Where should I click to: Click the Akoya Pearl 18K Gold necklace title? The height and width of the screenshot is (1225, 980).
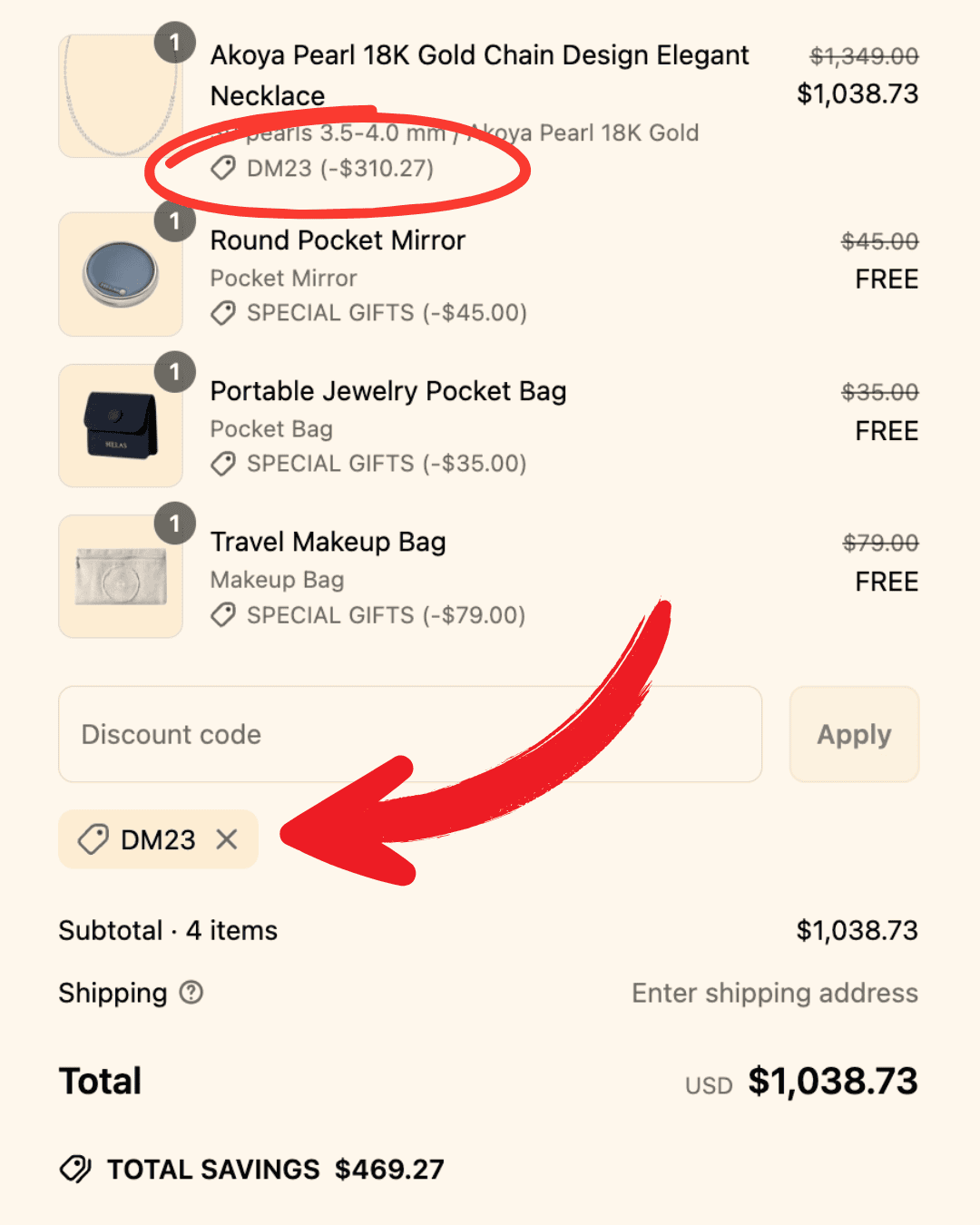coord(479,56)
